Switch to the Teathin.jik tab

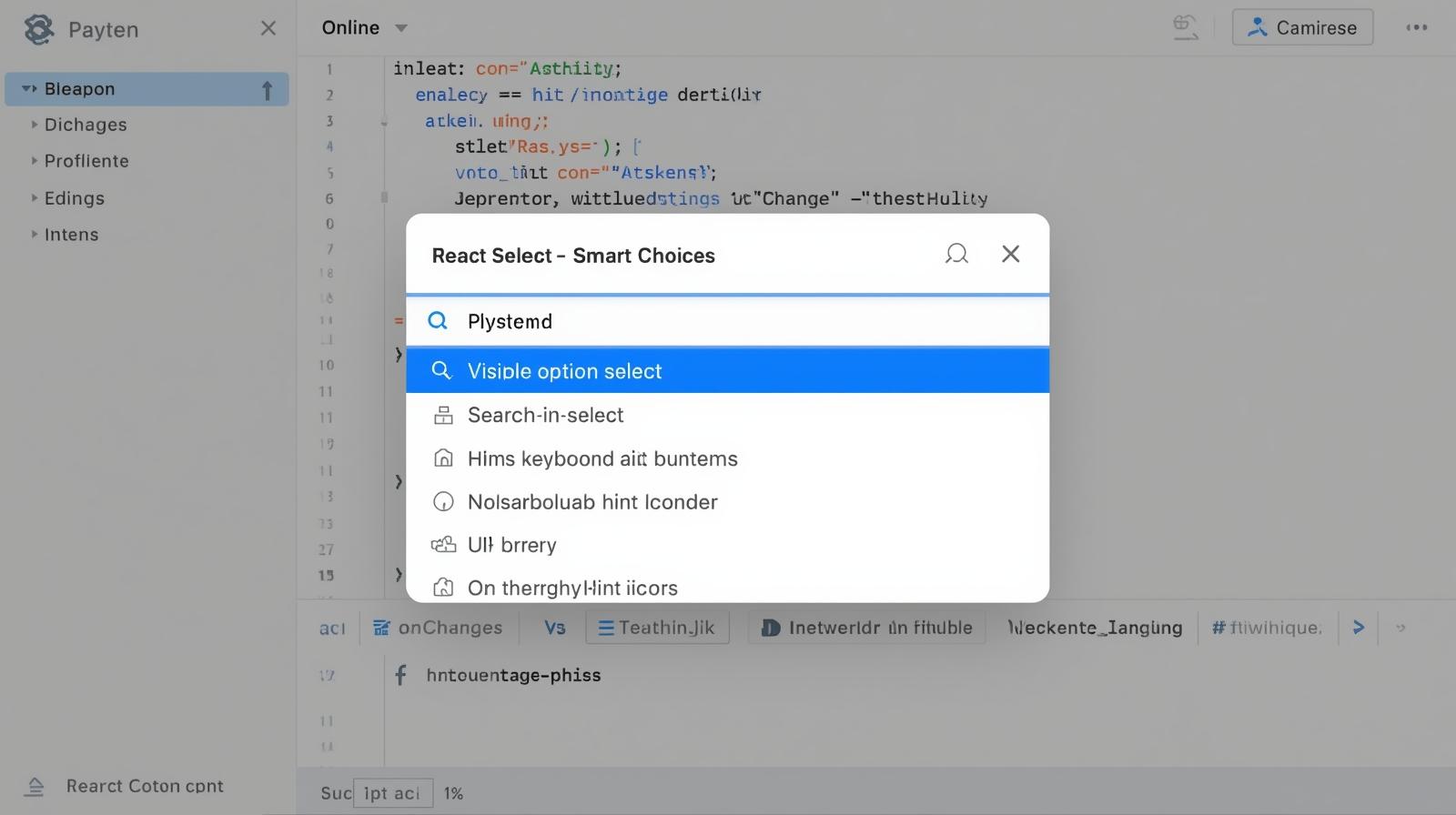657,628
